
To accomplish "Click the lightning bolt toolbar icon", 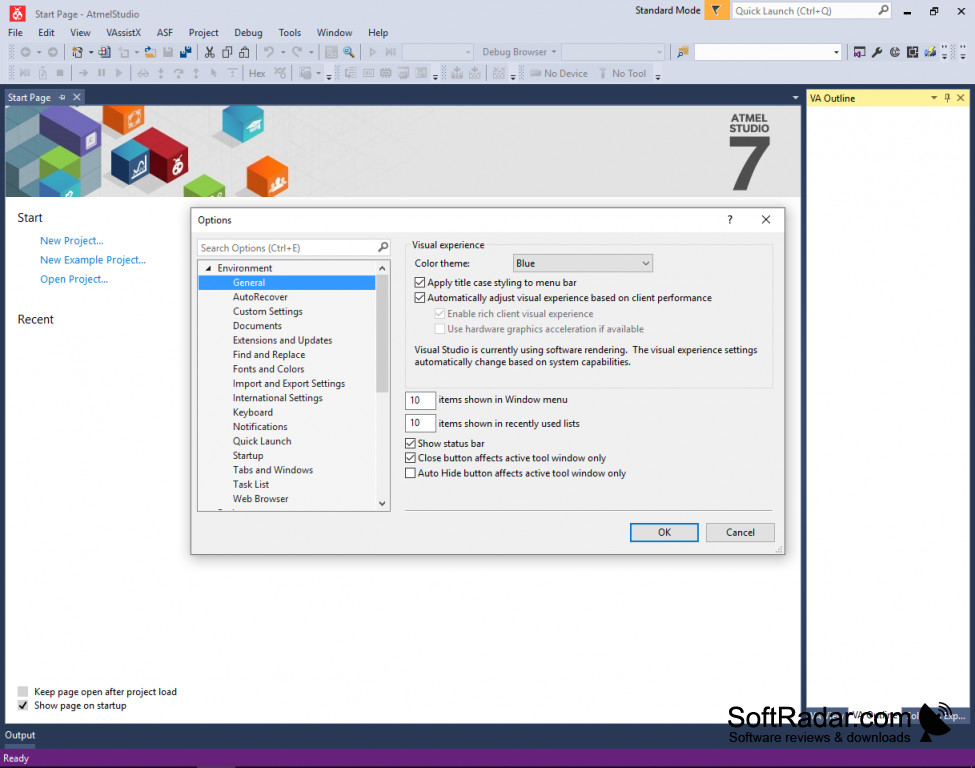I will click(x=930, y=52).
